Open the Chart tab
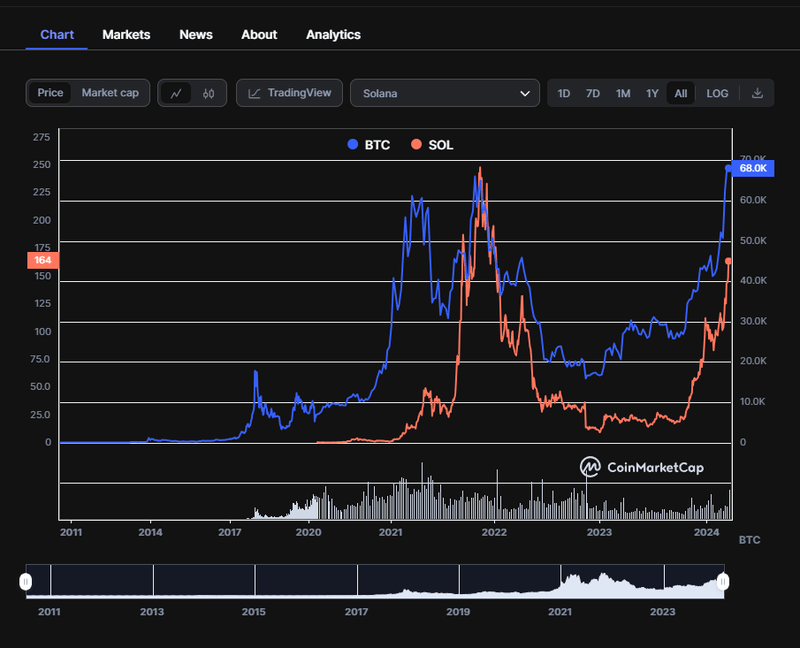Screen dimensions: 800x648 click(x=57, y=35)
